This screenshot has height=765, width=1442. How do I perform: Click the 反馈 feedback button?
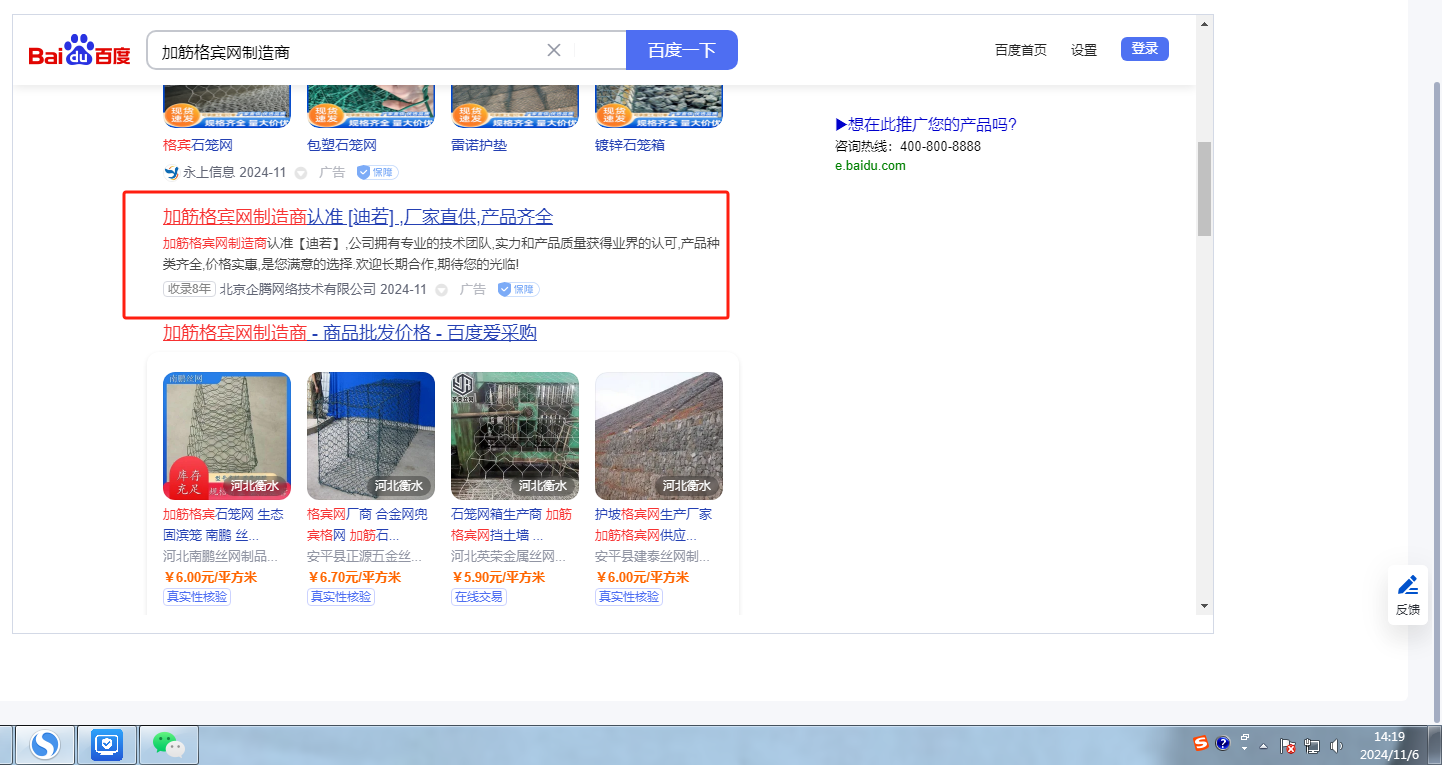click(x=1408, y=595)
